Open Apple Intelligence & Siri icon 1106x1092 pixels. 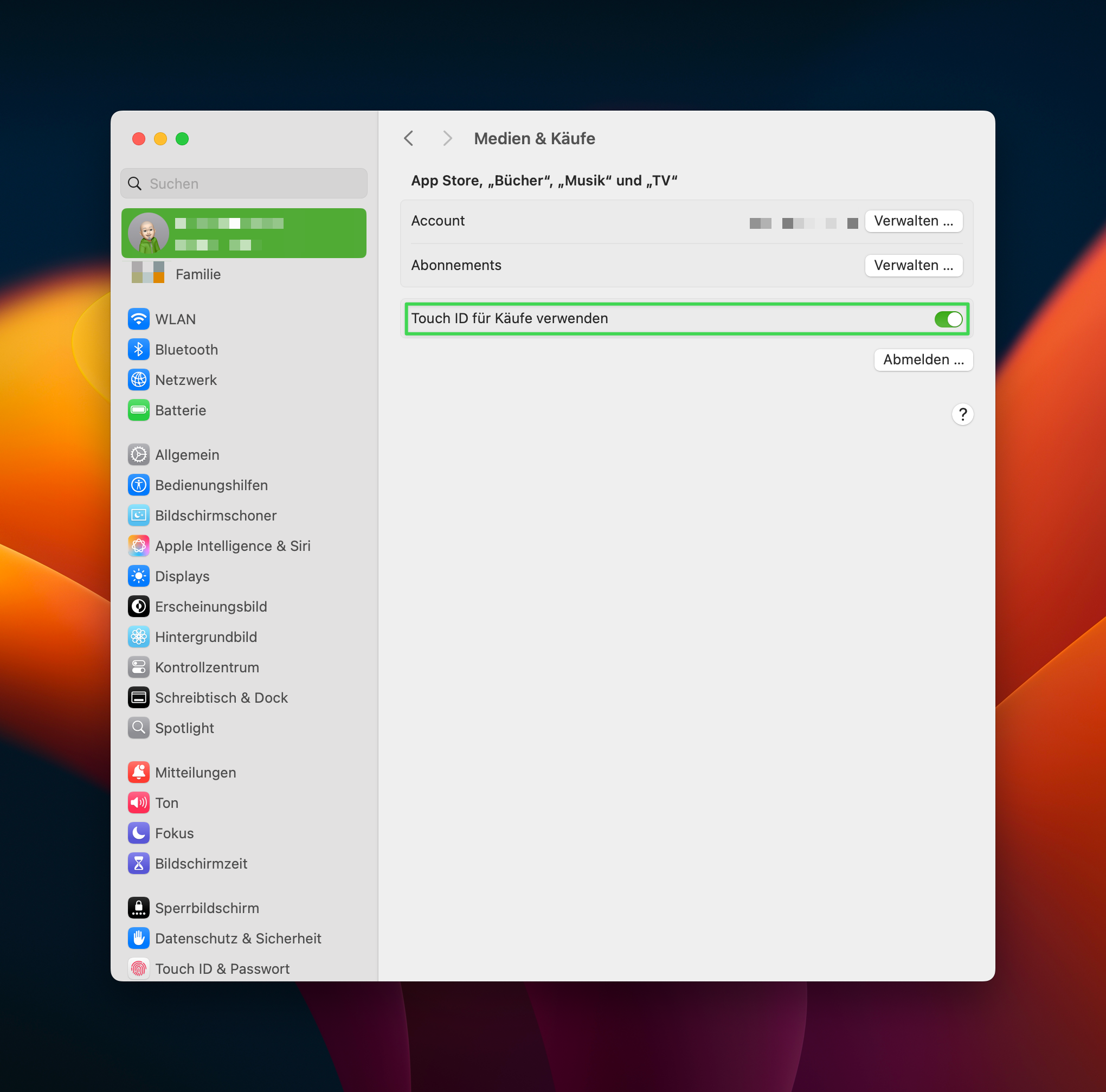click(139, 545)
